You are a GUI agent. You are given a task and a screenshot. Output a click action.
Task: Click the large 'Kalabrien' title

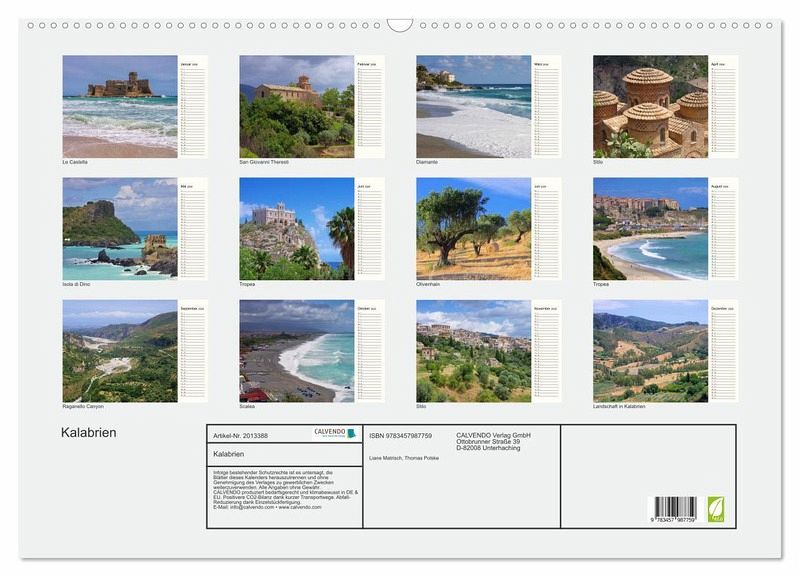[x=89, y=433]
